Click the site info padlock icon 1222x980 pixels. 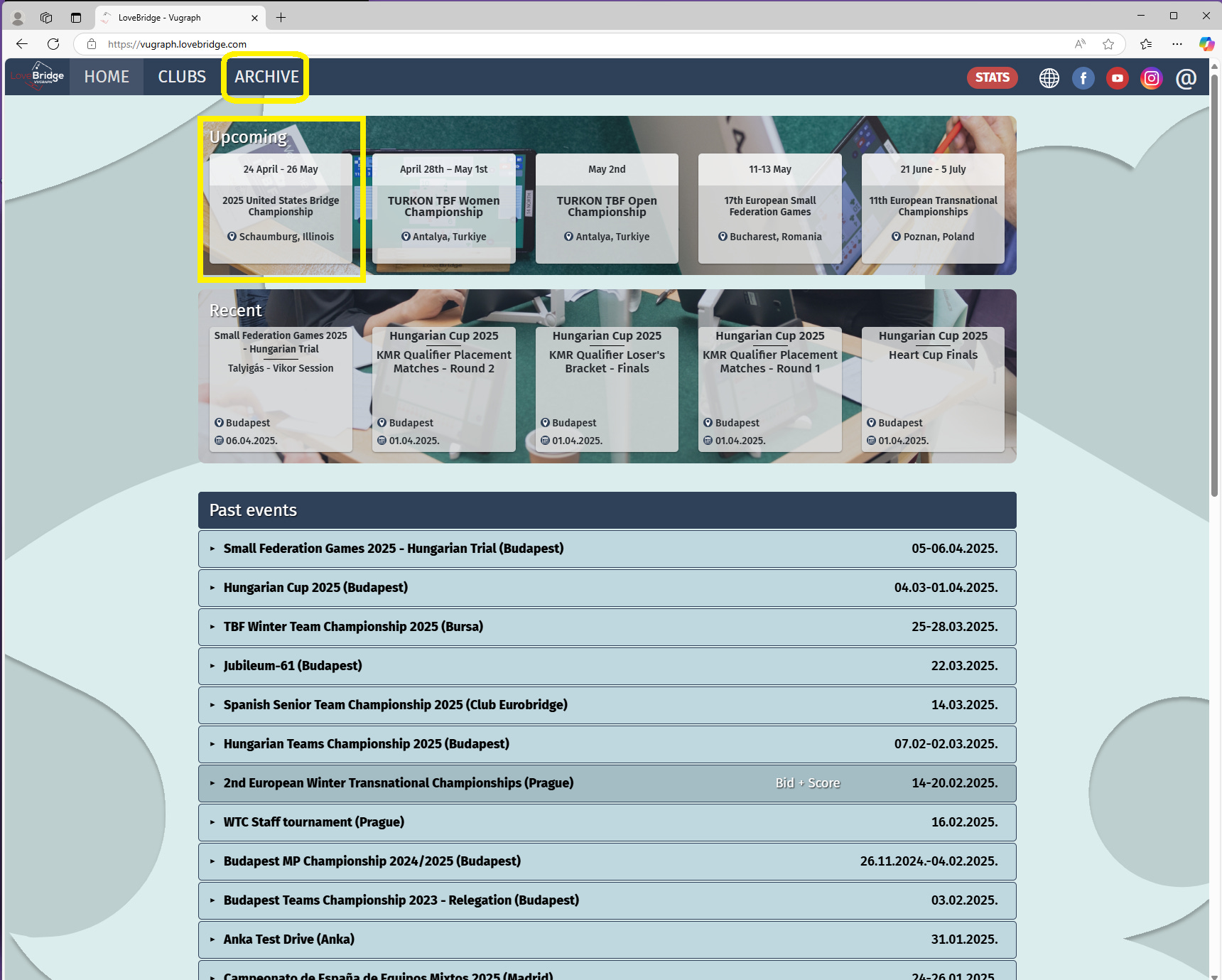(92, 44)
